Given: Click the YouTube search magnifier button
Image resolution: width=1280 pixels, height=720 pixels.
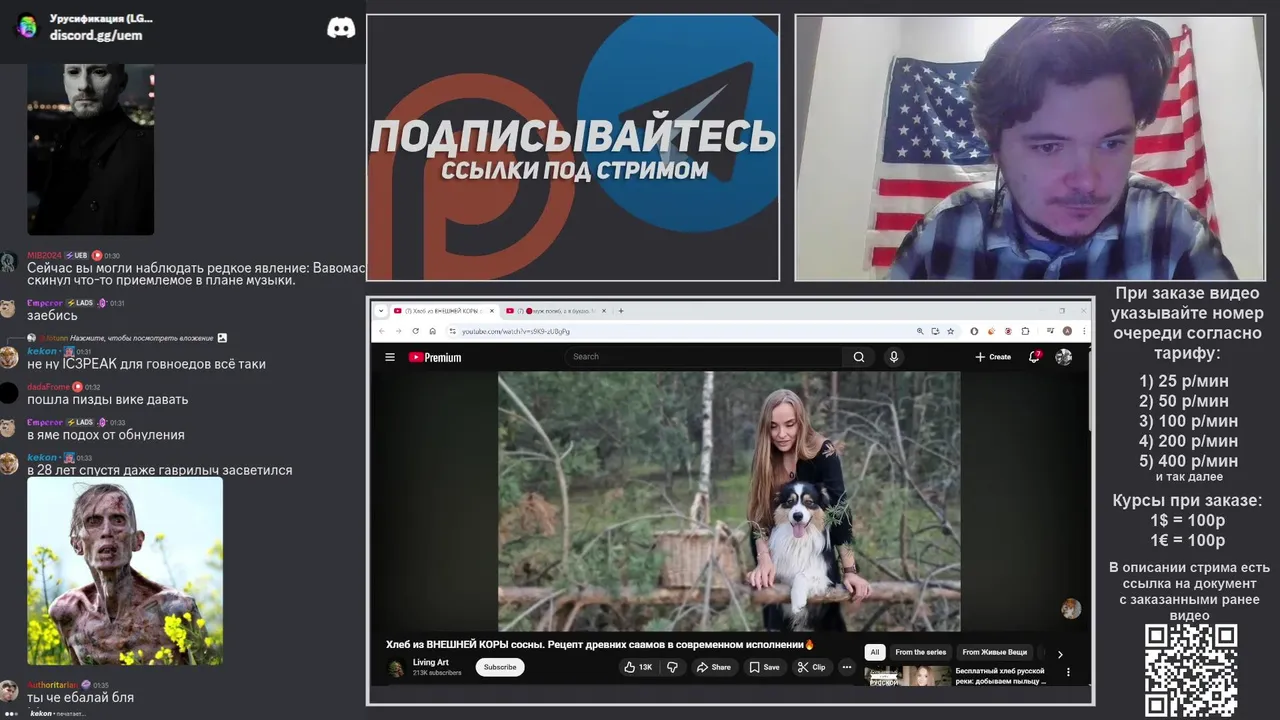Looking at the screenshot, I should pyautogui.click(x=858, y=357).
